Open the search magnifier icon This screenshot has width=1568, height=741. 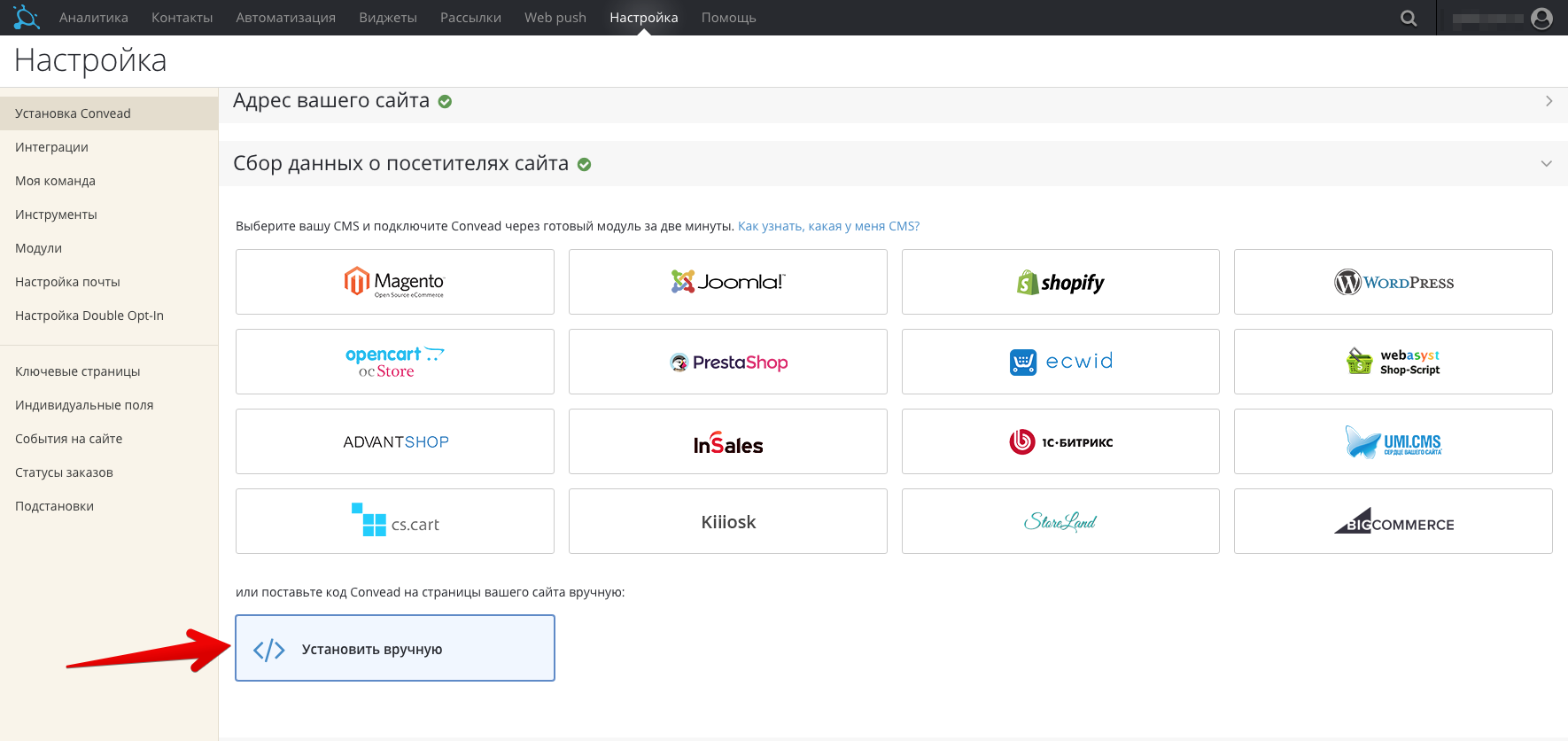1409,18
